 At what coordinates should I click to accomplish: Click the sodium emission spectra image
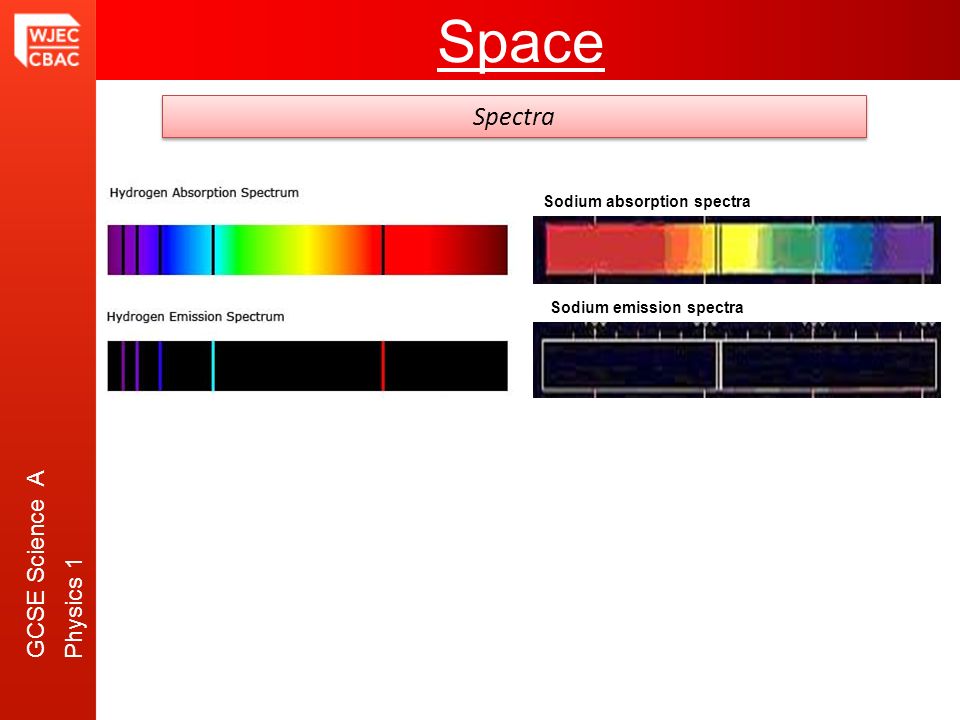737,360
